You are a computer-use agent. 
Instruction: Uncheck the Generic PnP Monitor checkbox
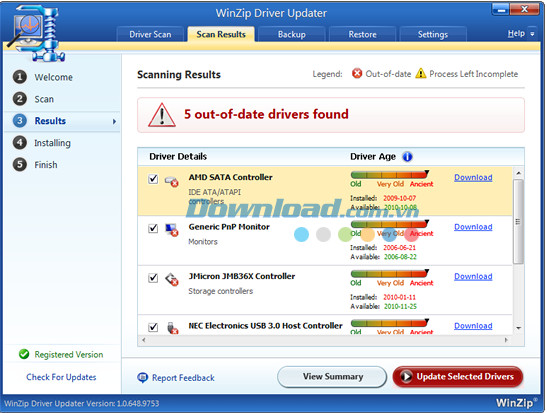click(153, 228)
